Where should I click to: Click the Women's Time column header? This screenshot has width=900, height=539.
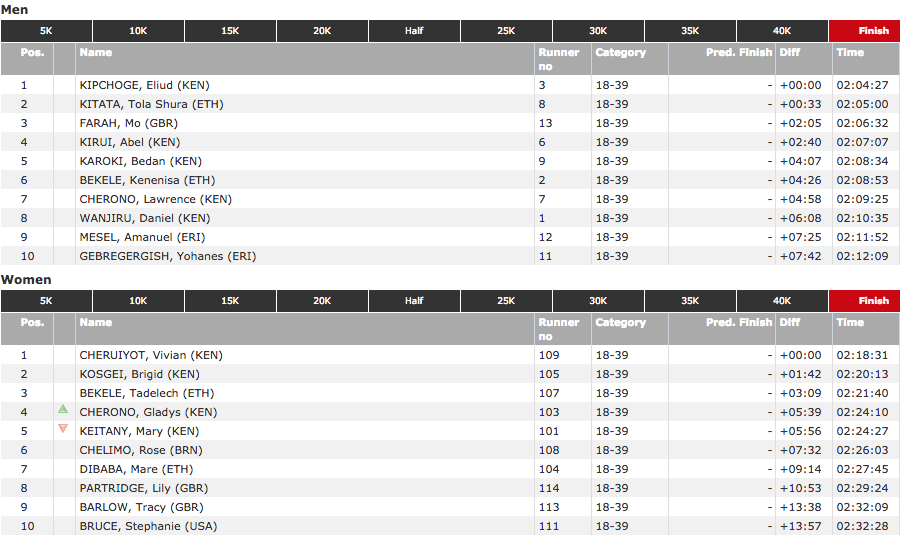tap(850, 323)
